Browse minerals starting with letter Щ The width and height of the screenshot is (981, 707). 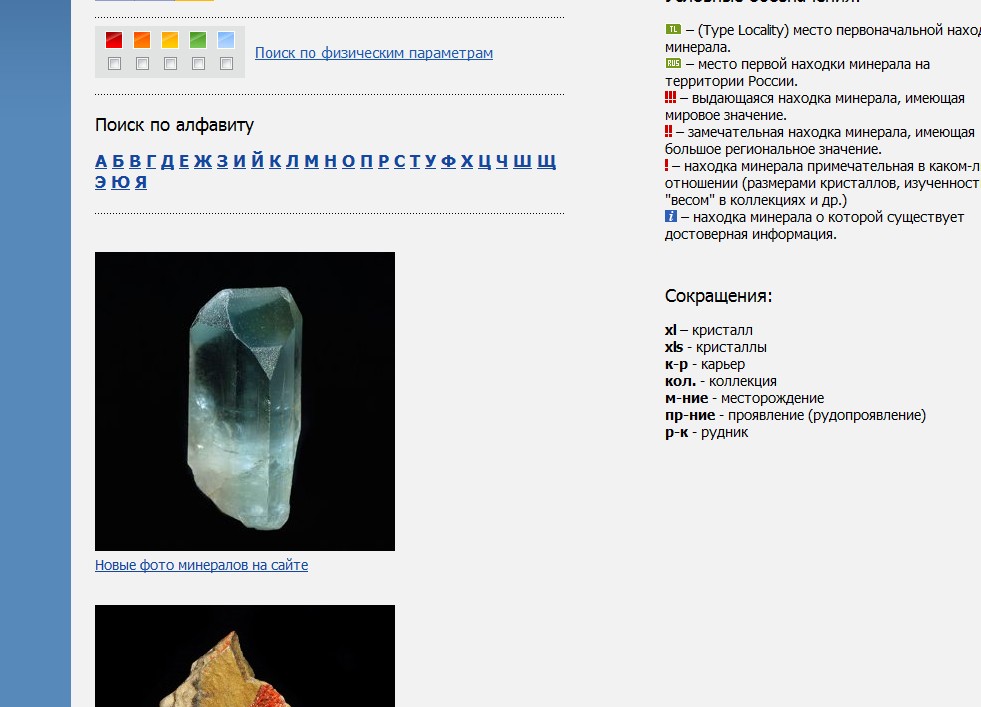coord(547,162)
